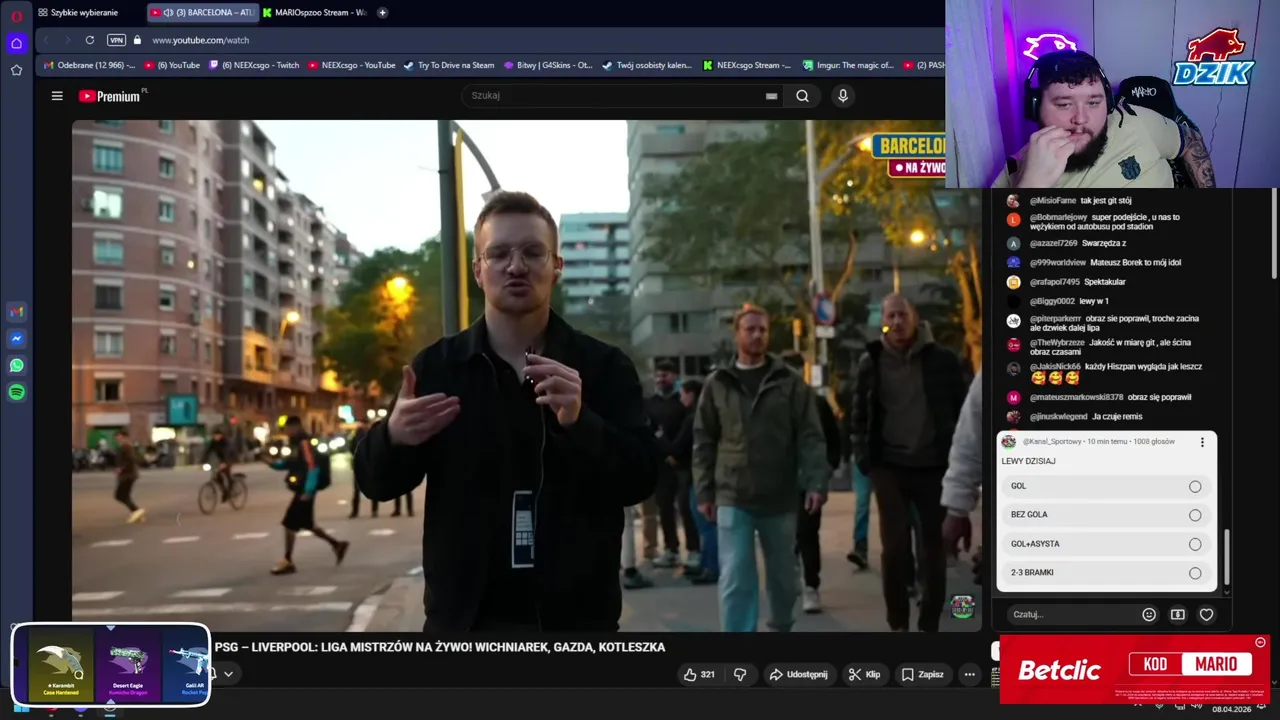Open NEEXcsgo - Twitch bookmark
Screen dimensions: 1280x720
coord(253,65)
